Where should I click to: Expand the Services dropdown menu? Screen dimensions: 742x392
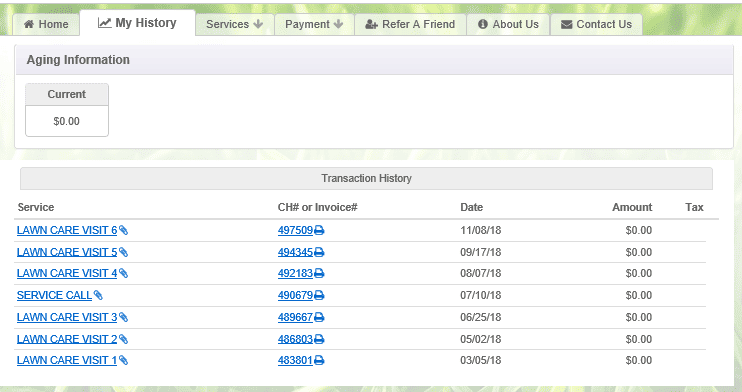tap(234, 24)
